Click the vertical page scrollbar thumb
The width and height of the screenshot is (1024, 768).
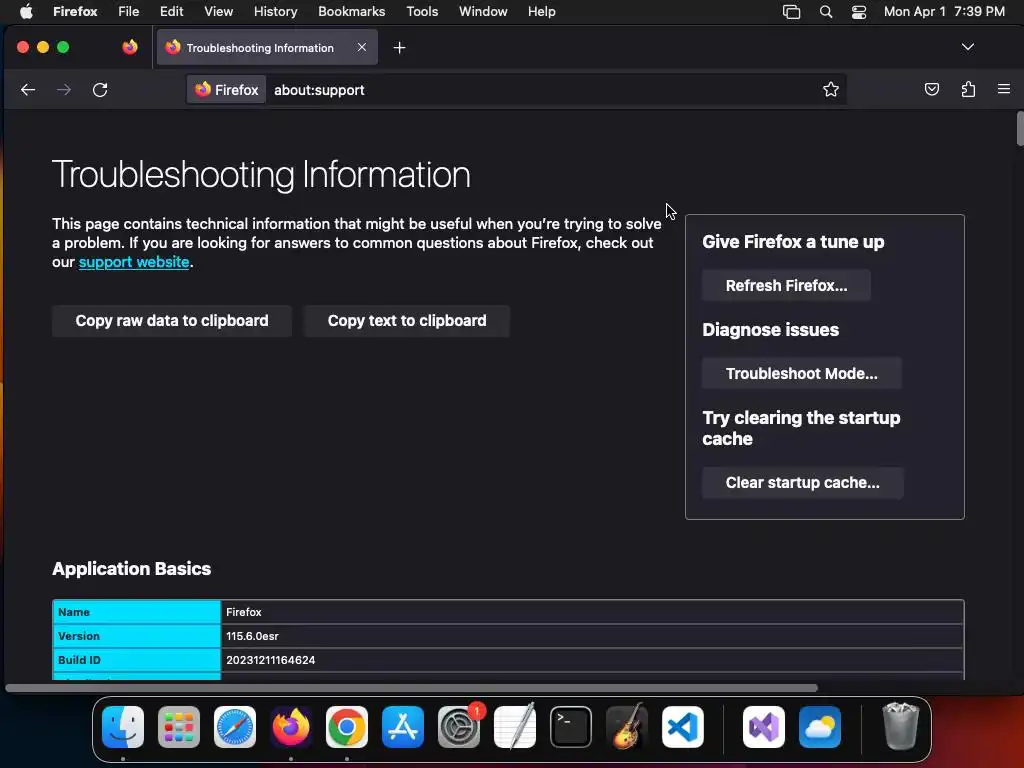[1019, 129]
